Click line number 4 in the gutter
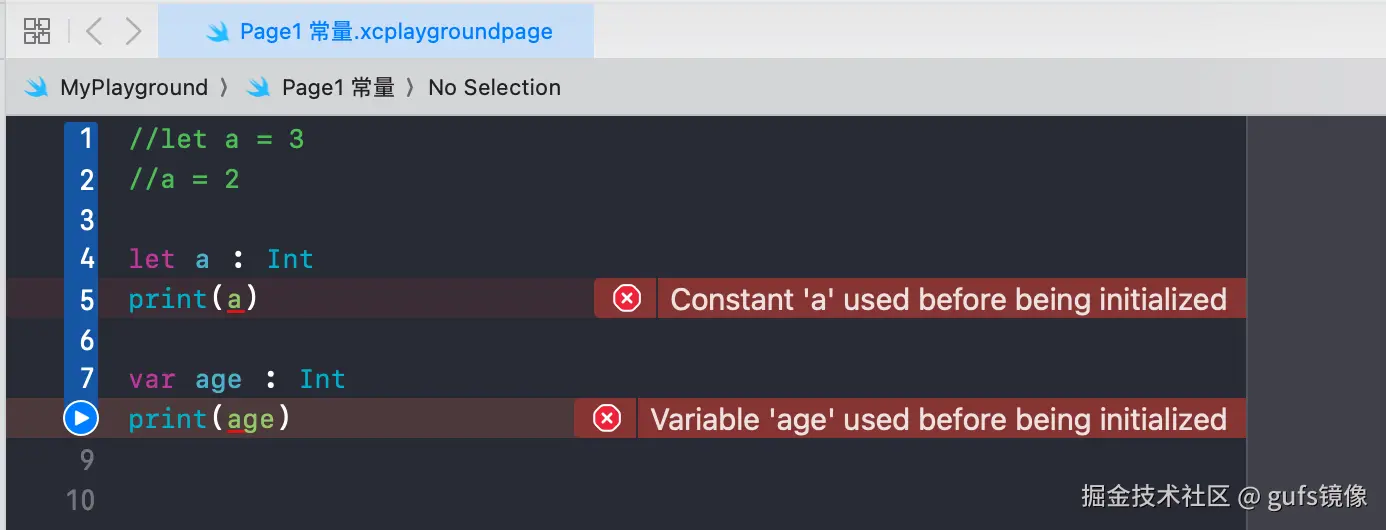 point(86,259)
